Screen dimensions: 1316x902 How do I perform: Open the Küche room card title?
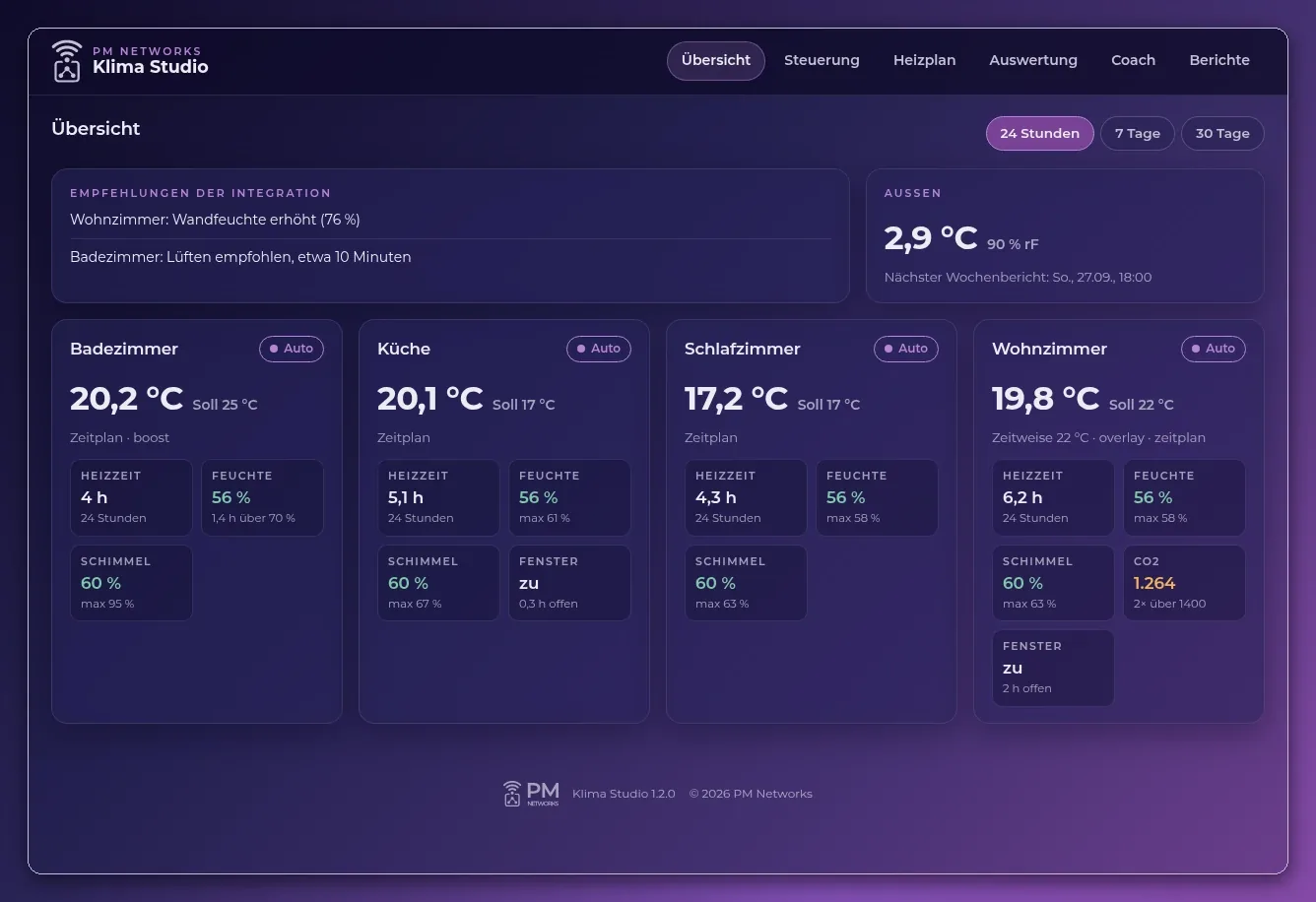pyautogui.click(x=404, y=349)
